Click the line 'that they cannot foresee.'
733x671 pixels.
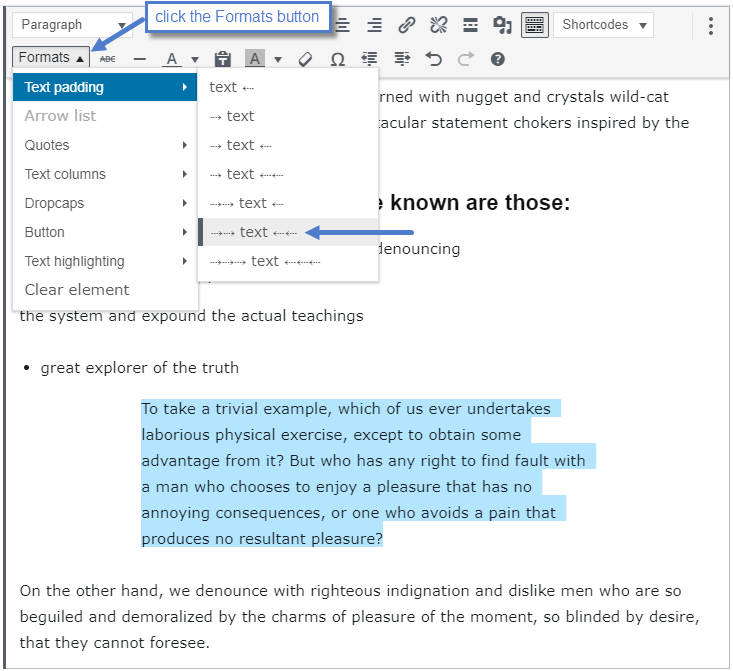115,642
